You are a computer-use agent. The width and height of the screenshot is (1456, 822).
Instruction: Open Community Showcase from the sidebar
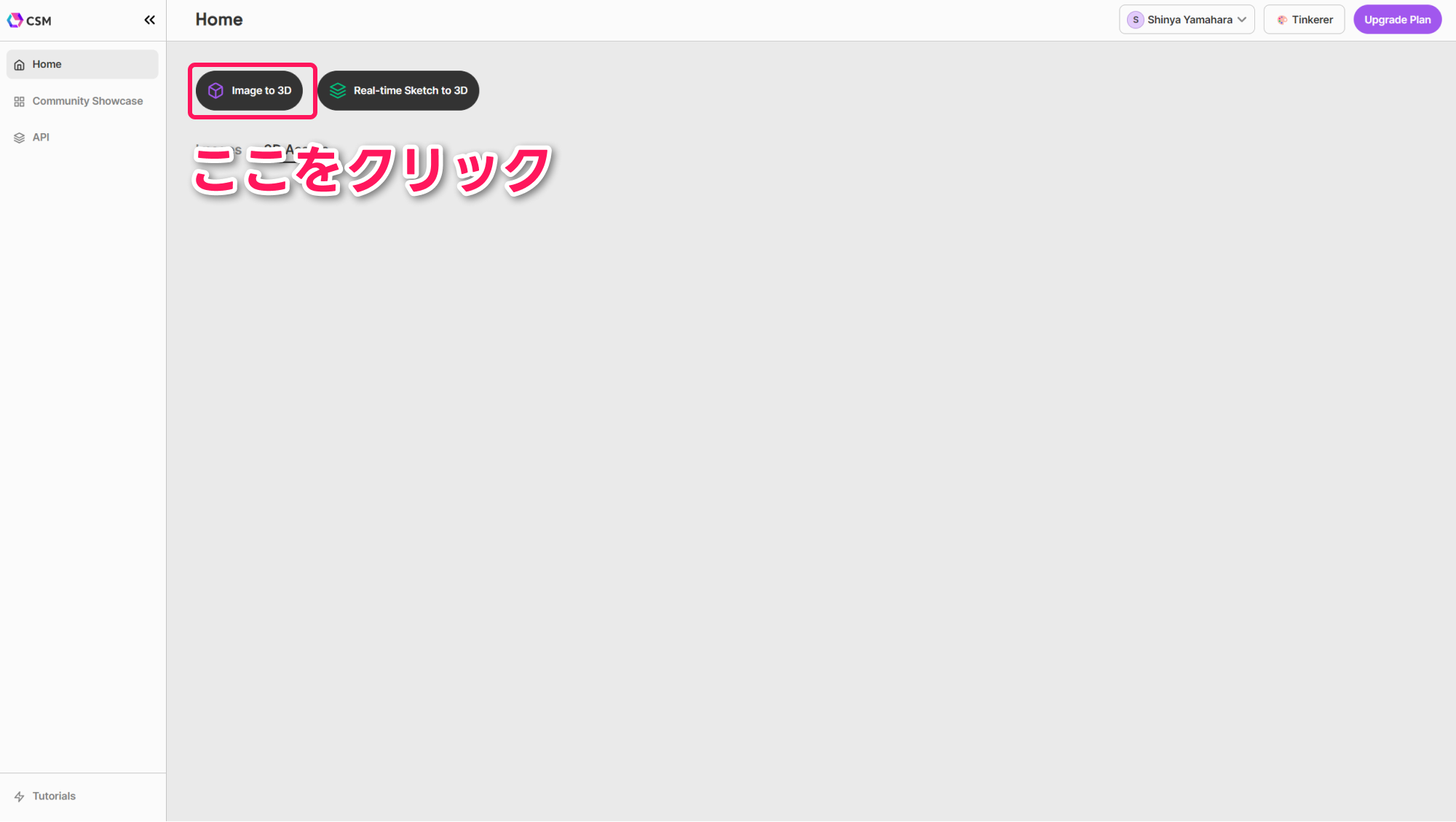[87, 101]
